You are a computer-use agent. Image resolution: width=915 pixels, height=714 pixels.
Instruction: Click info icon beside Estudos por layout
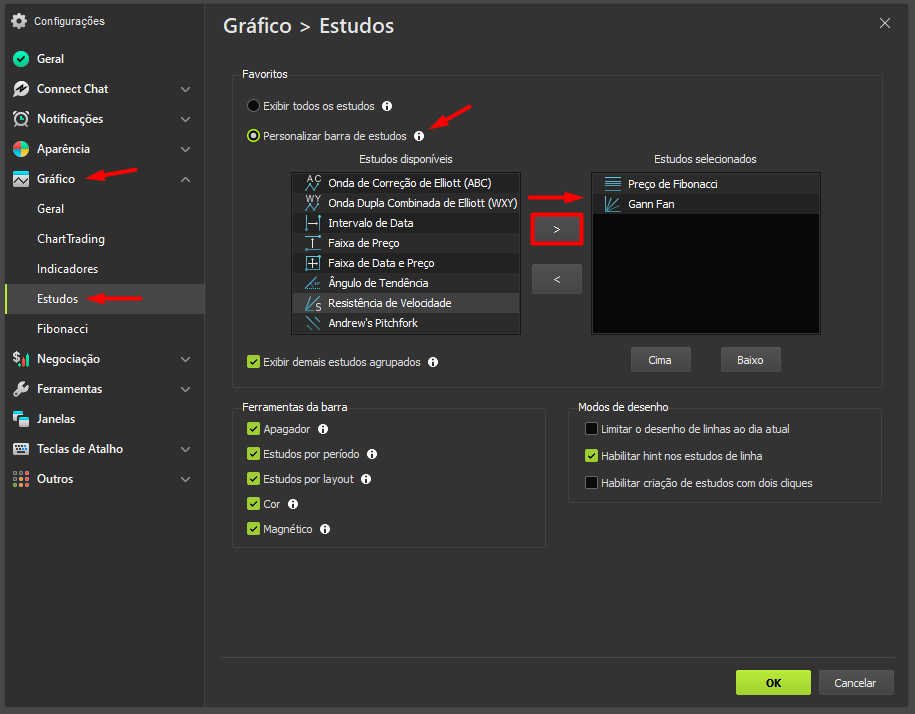pyautogui.click(x=366, y=479)
